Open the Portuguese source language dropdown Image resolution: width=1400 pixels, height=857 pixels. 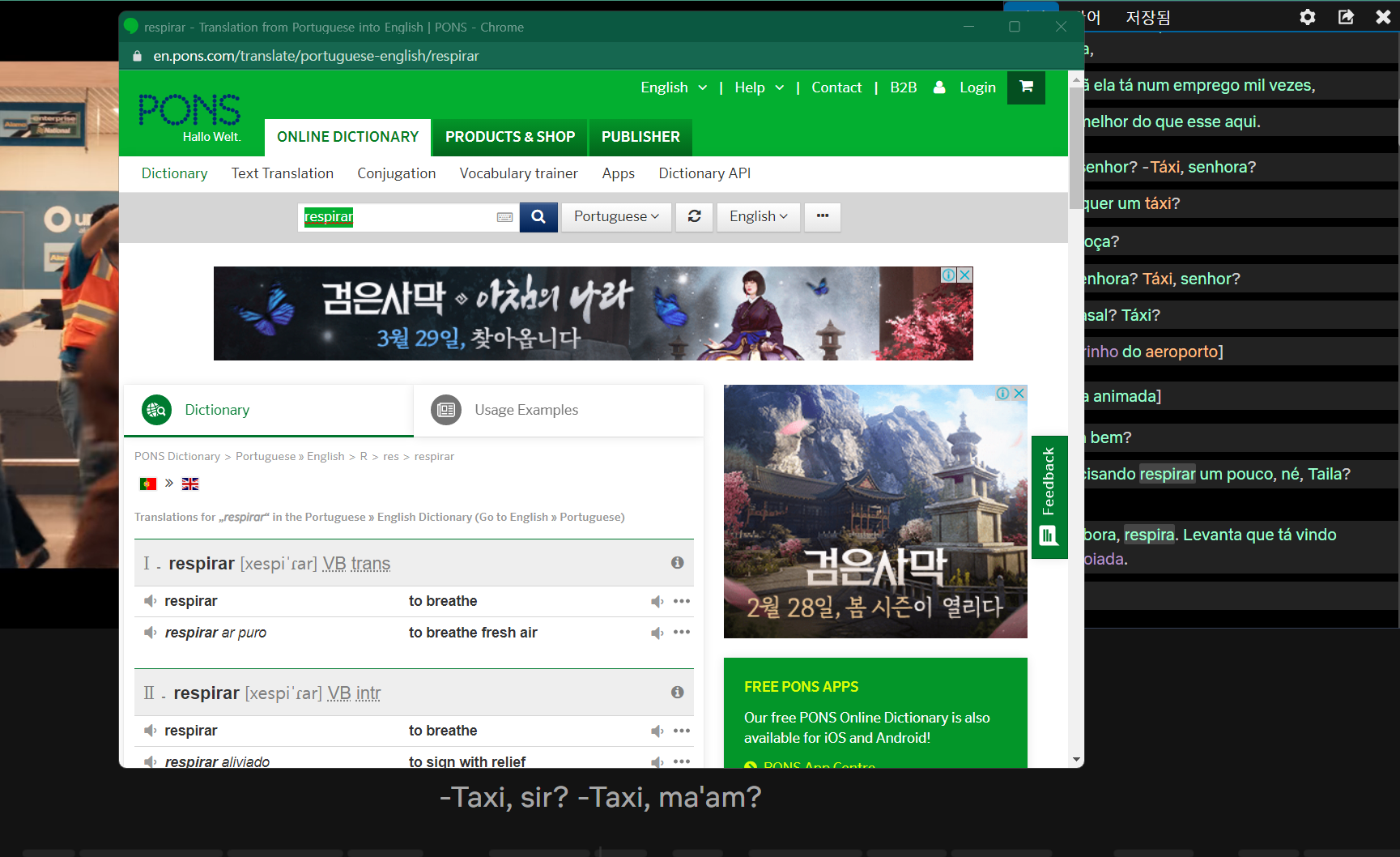point(616,216)
